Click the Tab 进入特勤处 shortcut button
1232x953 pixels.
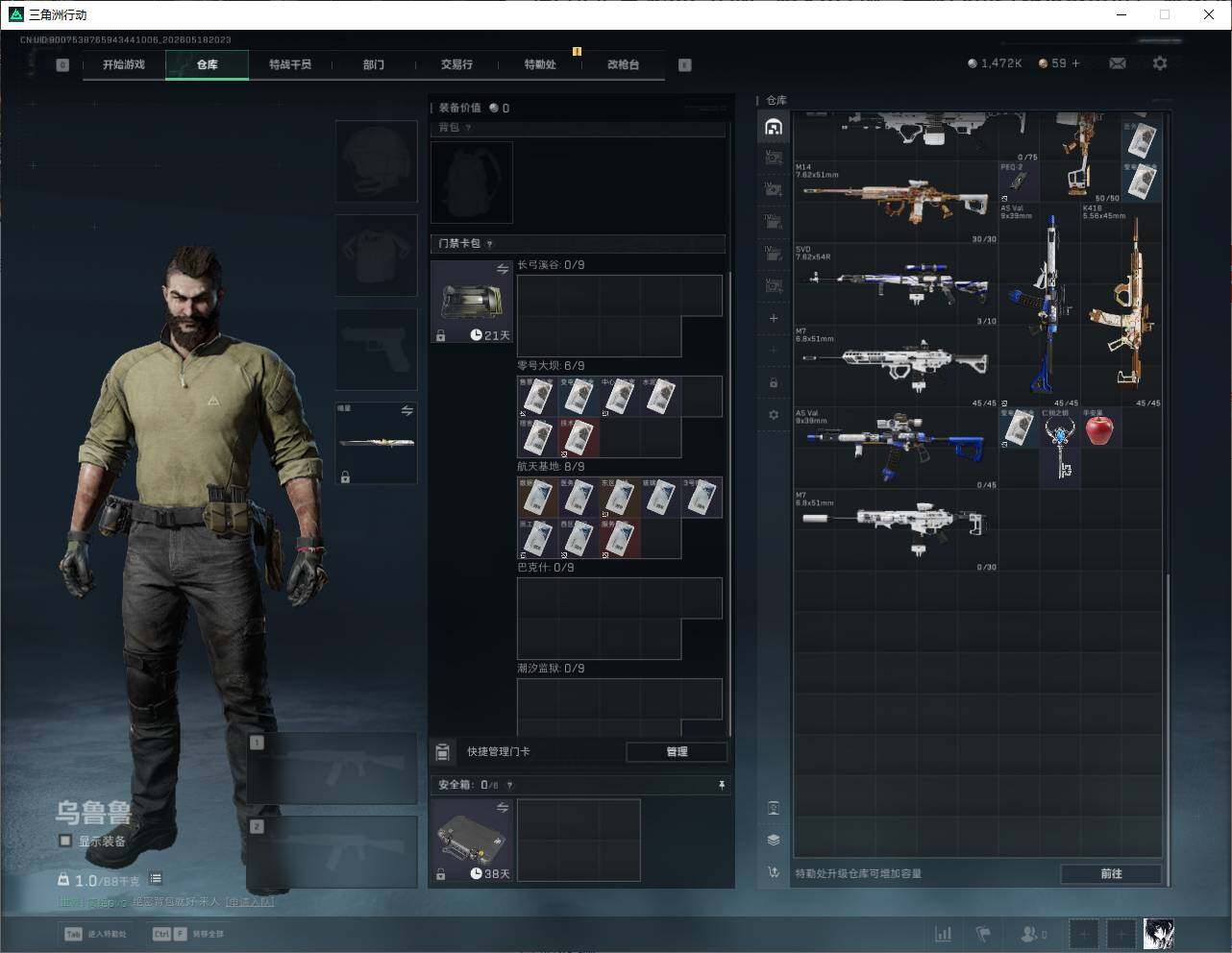coord(95,934)
